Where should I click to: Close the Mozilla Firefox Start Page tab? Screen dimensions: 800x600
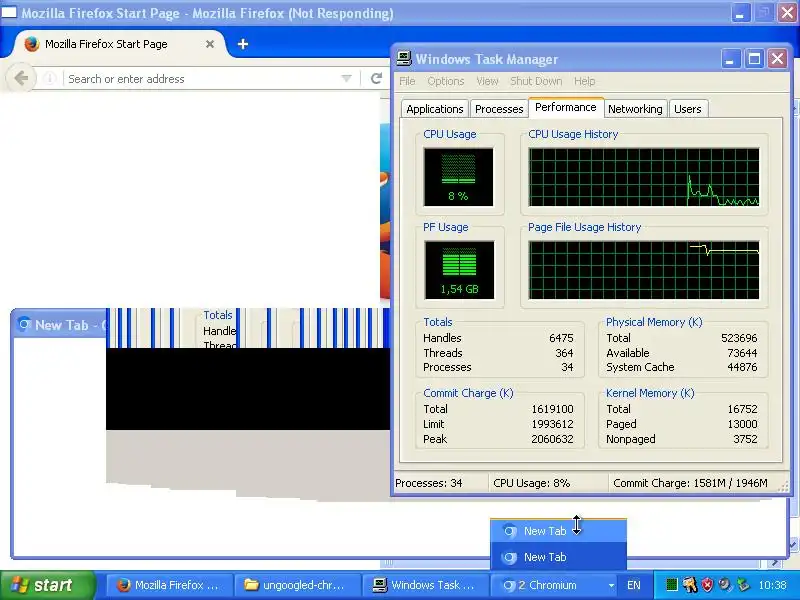tap(210, 44)
